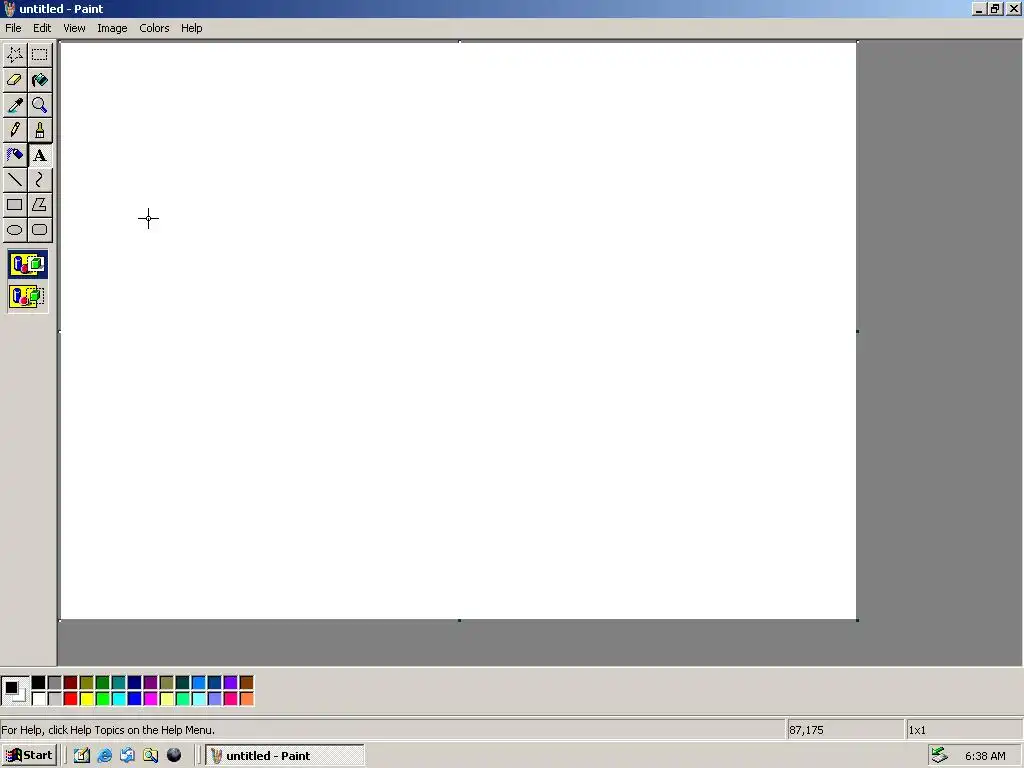Select the bright cyan swatch
Image resolution: width=1024 pixels, height=768 pixels.
coord(119,699)
